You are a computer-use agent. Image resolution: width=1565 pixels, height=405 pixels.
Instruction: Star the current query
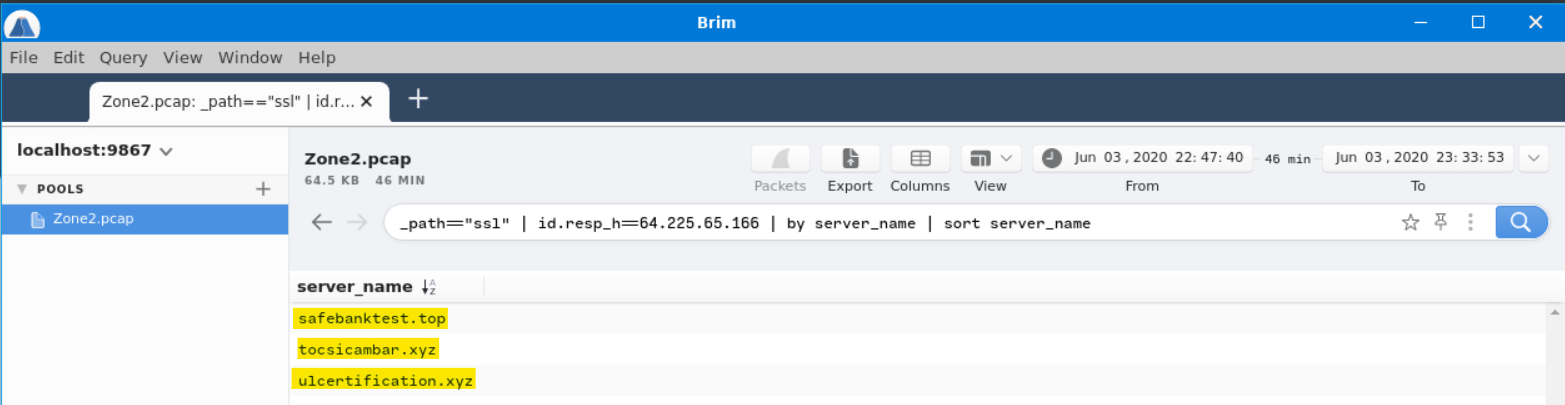[x=1410, y=223]
